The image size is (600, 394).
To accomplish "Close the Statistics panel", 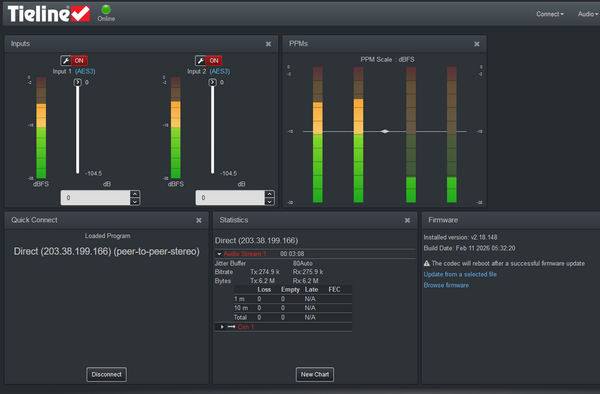I will 407,220.
